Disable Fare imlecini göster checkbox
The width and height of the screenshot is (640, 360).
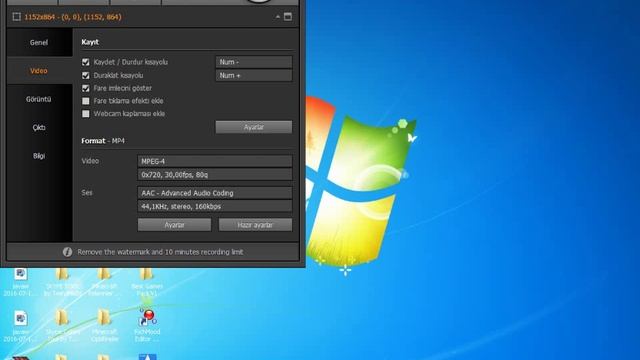tap(86, 88)
